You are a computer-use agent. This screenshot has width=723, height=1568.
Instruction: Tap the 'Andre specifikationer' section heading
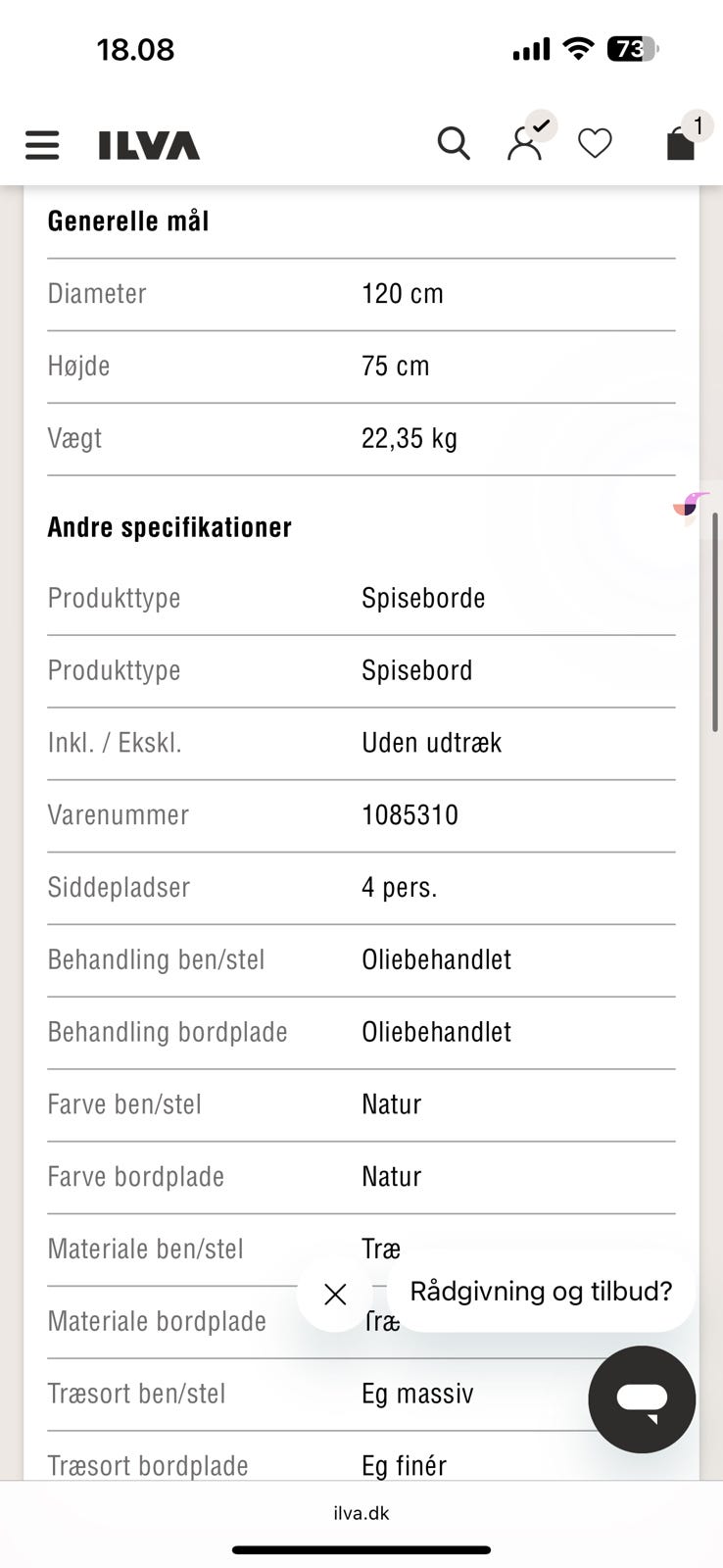tap(169, 527)
